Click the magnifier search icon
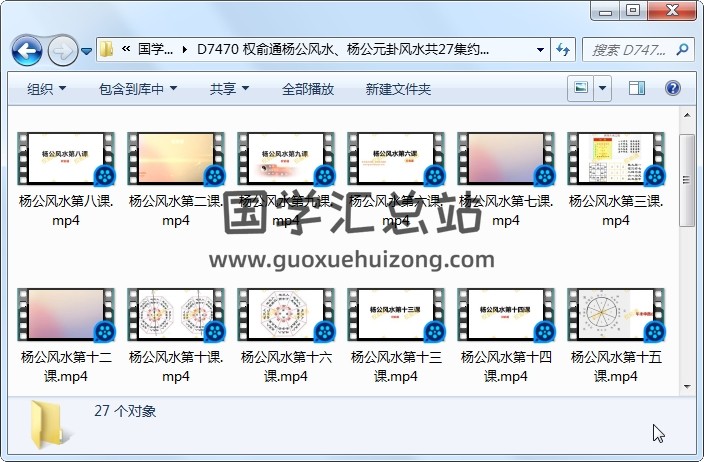Viewport: 704px width, 462px height. point(682,49)
